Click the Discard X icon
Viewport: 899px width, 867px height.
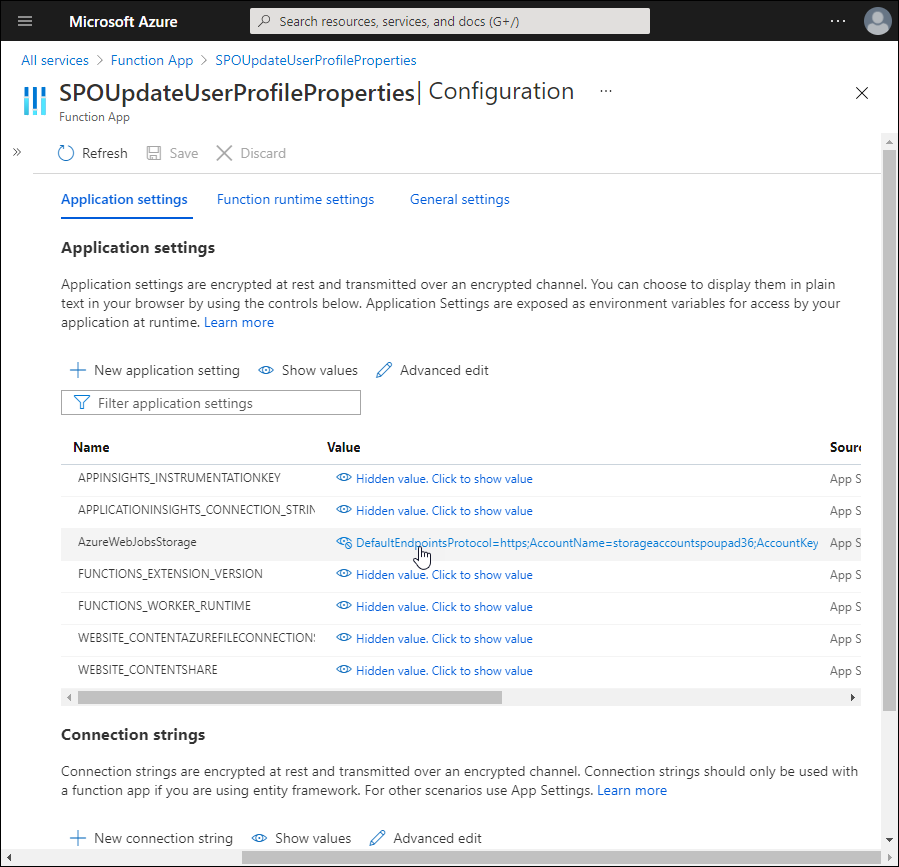click(224, 153)
